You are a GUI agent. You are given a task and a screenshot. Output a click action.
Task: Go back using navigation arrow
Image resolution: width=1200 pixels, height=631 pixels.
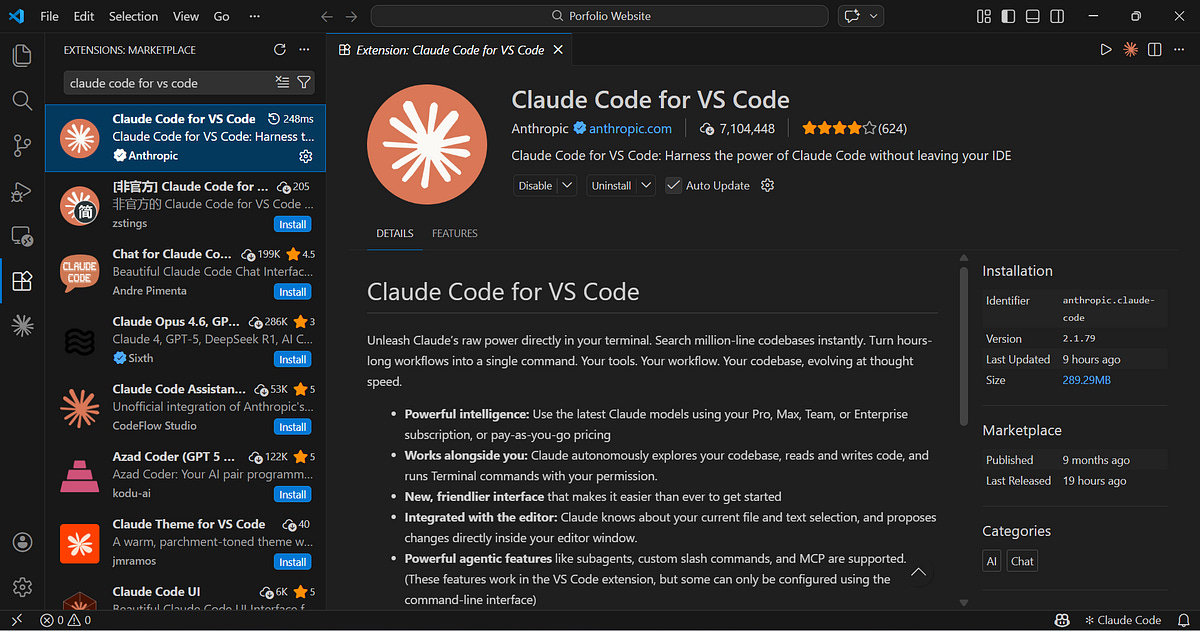tap(327, 16)
